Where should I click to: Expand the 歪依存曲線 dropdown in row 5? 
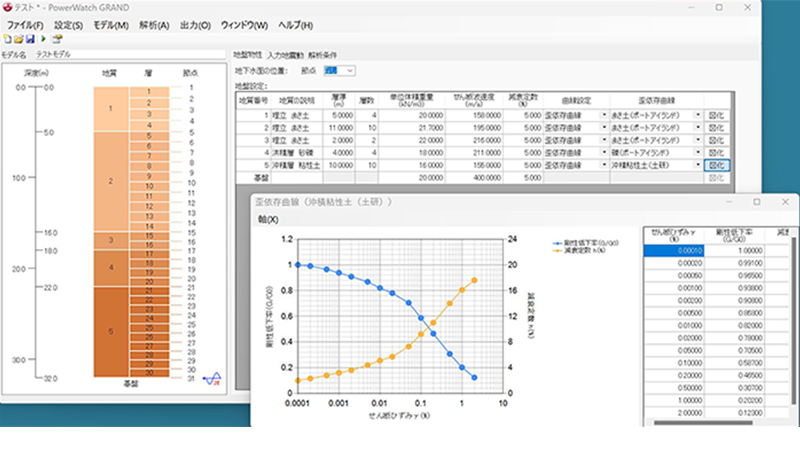698,164
